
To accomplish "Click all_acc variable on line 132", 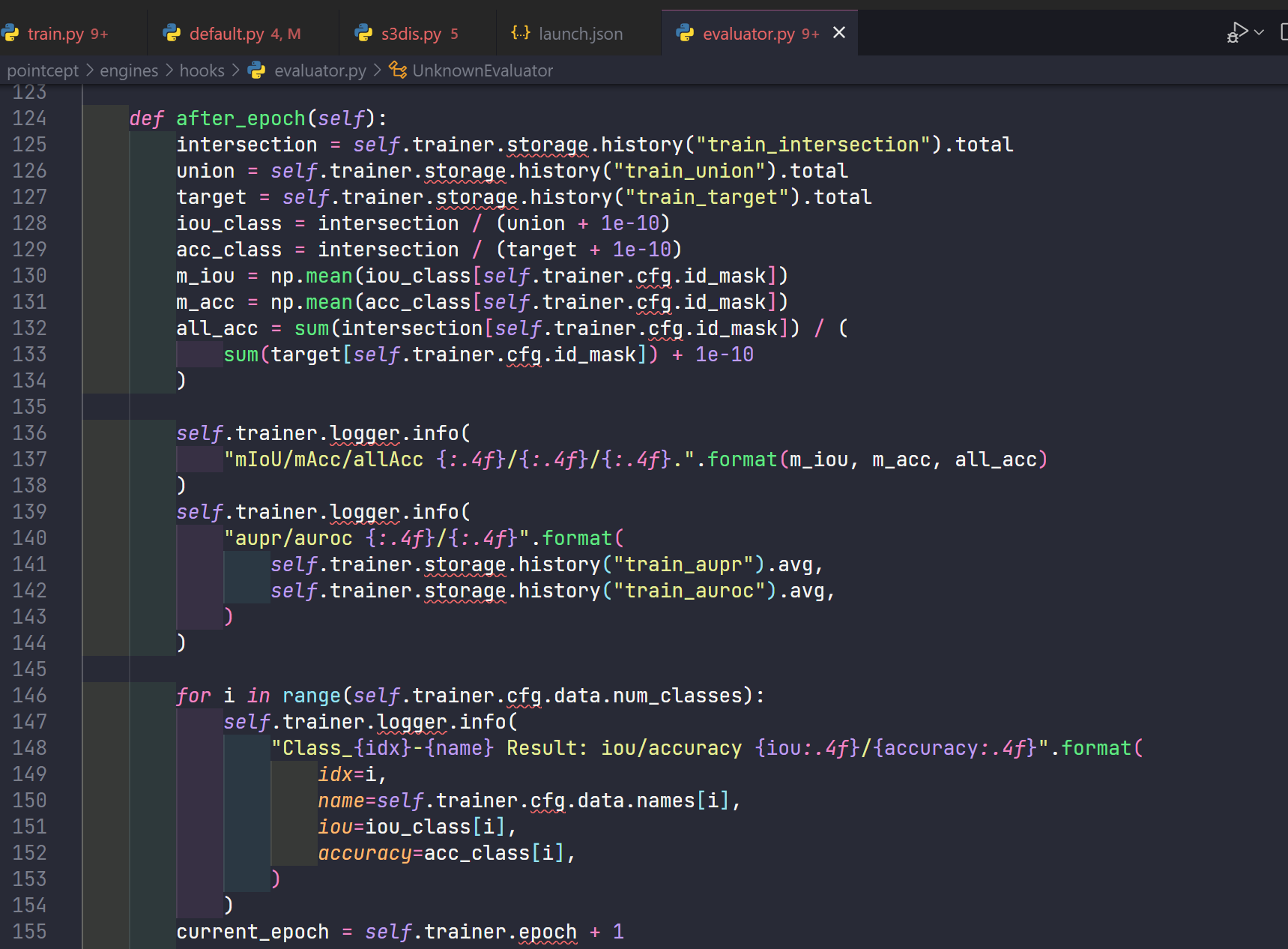I will point(217,328).
